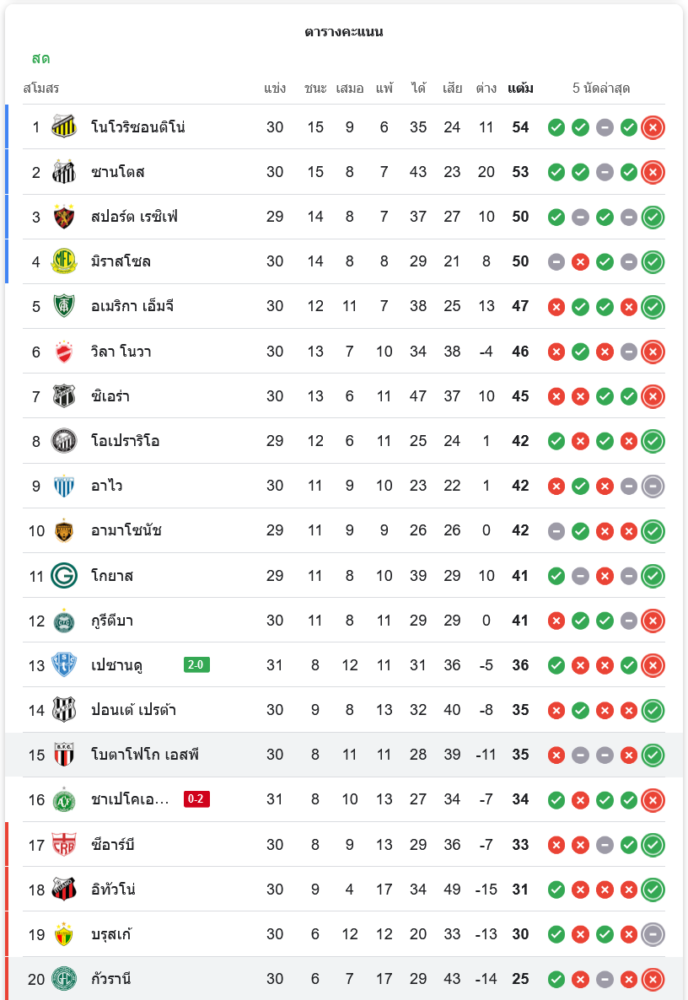688x1000 pixels.
Task: Open the สด (live) tab
Action: click(41, 58)
